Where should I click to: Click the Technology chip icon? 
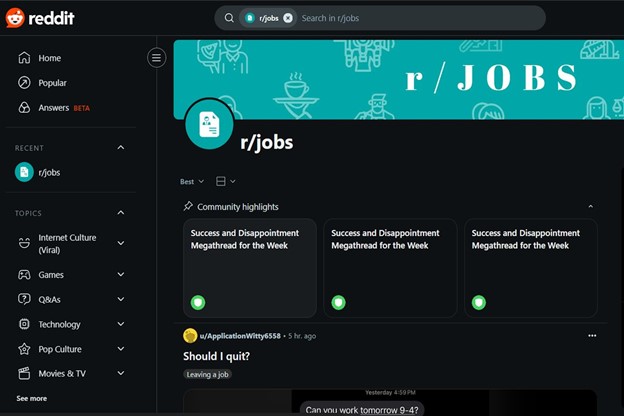tap(24, 324)
